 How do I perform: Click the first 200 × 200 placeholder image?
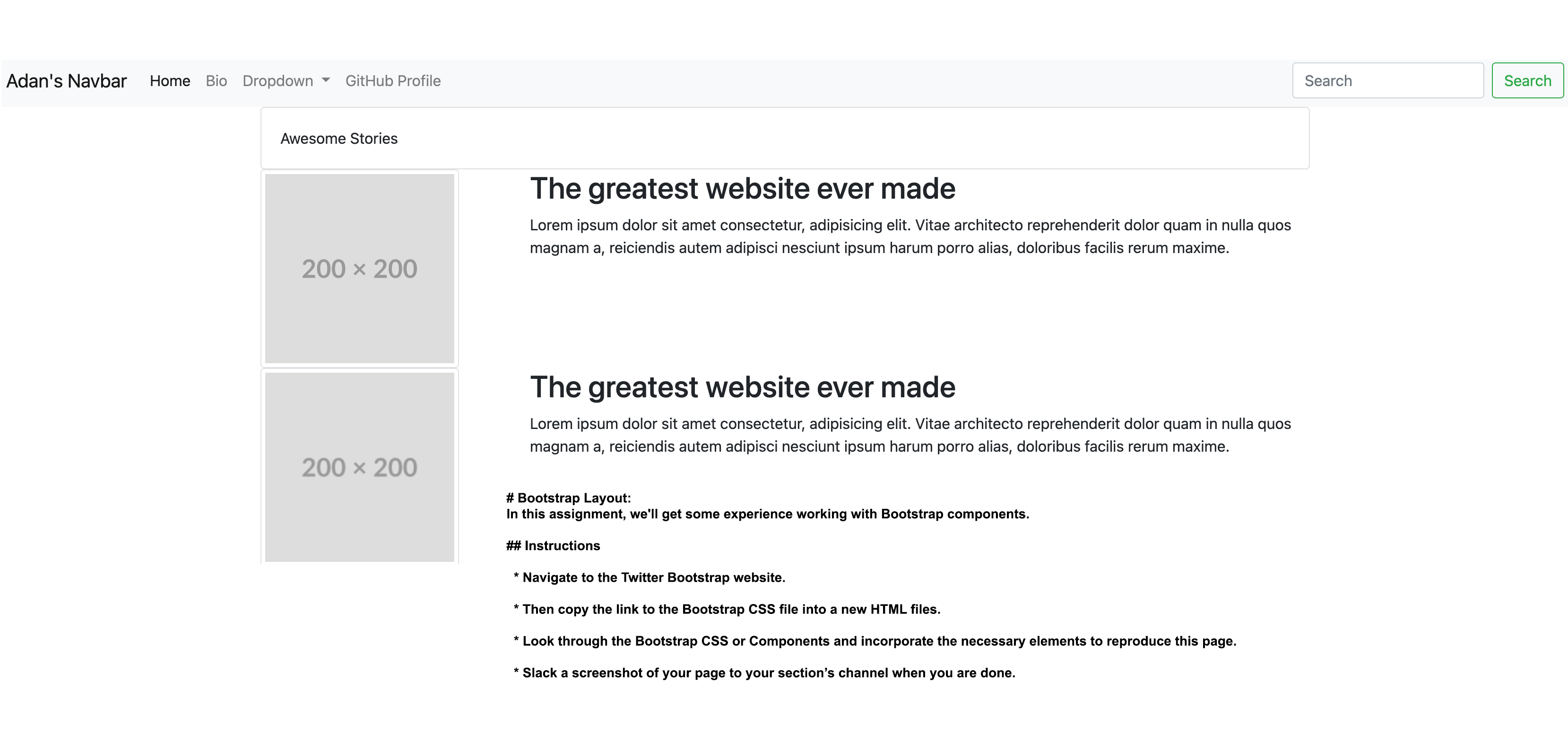pyautogui.click(x=359, y=269)
